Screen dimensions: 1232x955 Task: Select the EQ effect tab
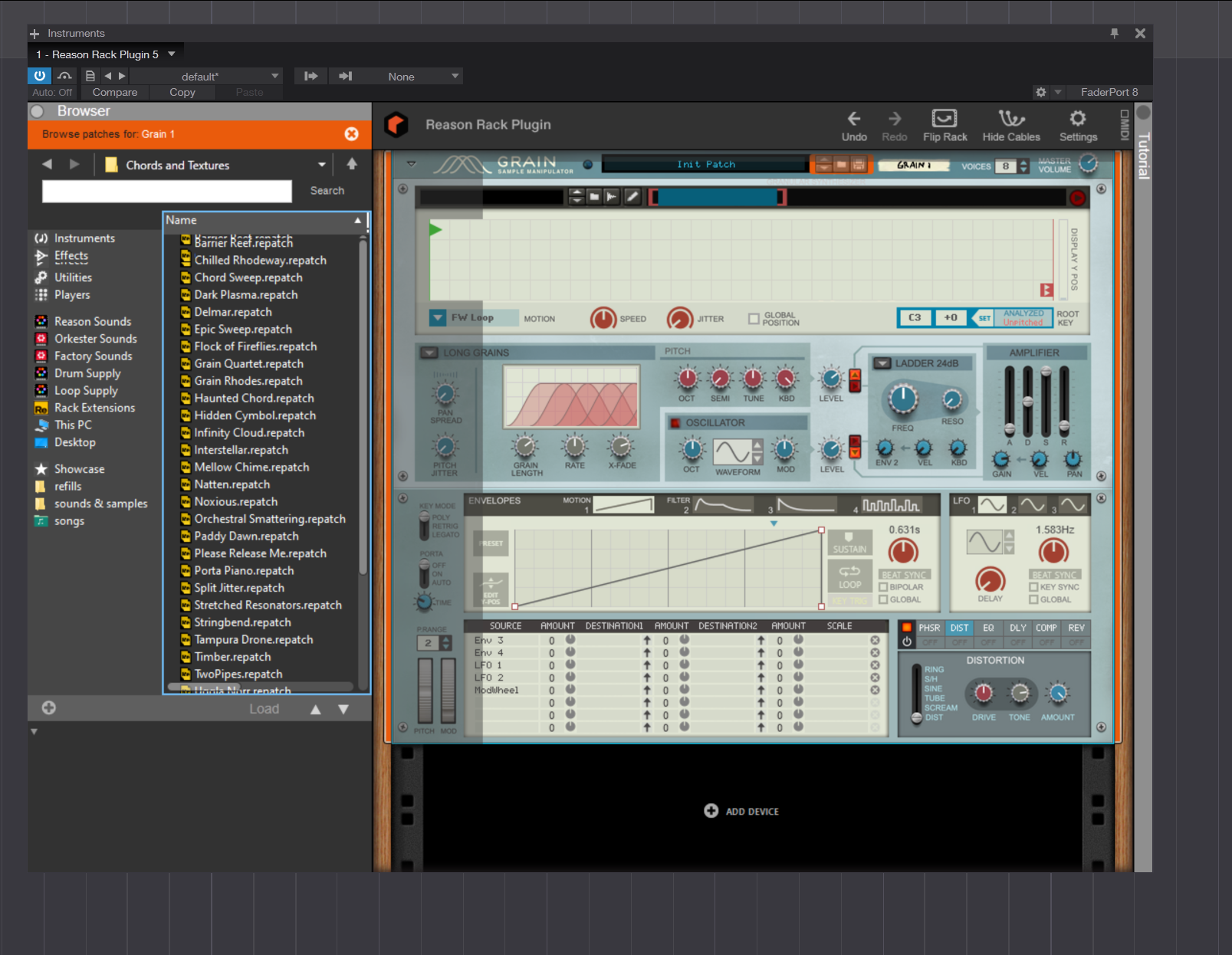click(x=988, y=628)
